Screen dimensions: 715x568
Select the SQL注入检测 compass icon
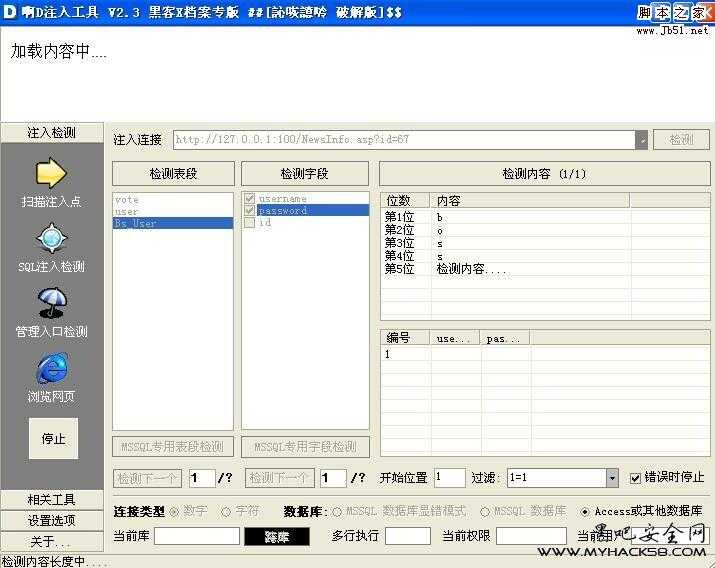click(52, 238)
